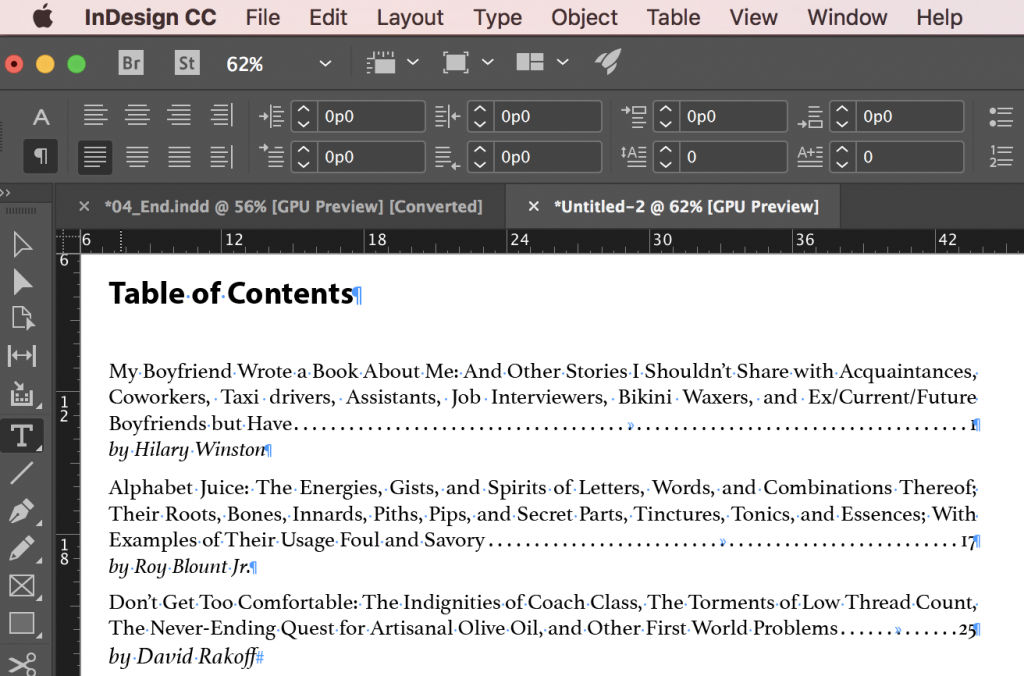Image resolution: width=1024 pixels, height=676 pixels.
Task: Close the Untitled-2 tab
Action: 534,206
